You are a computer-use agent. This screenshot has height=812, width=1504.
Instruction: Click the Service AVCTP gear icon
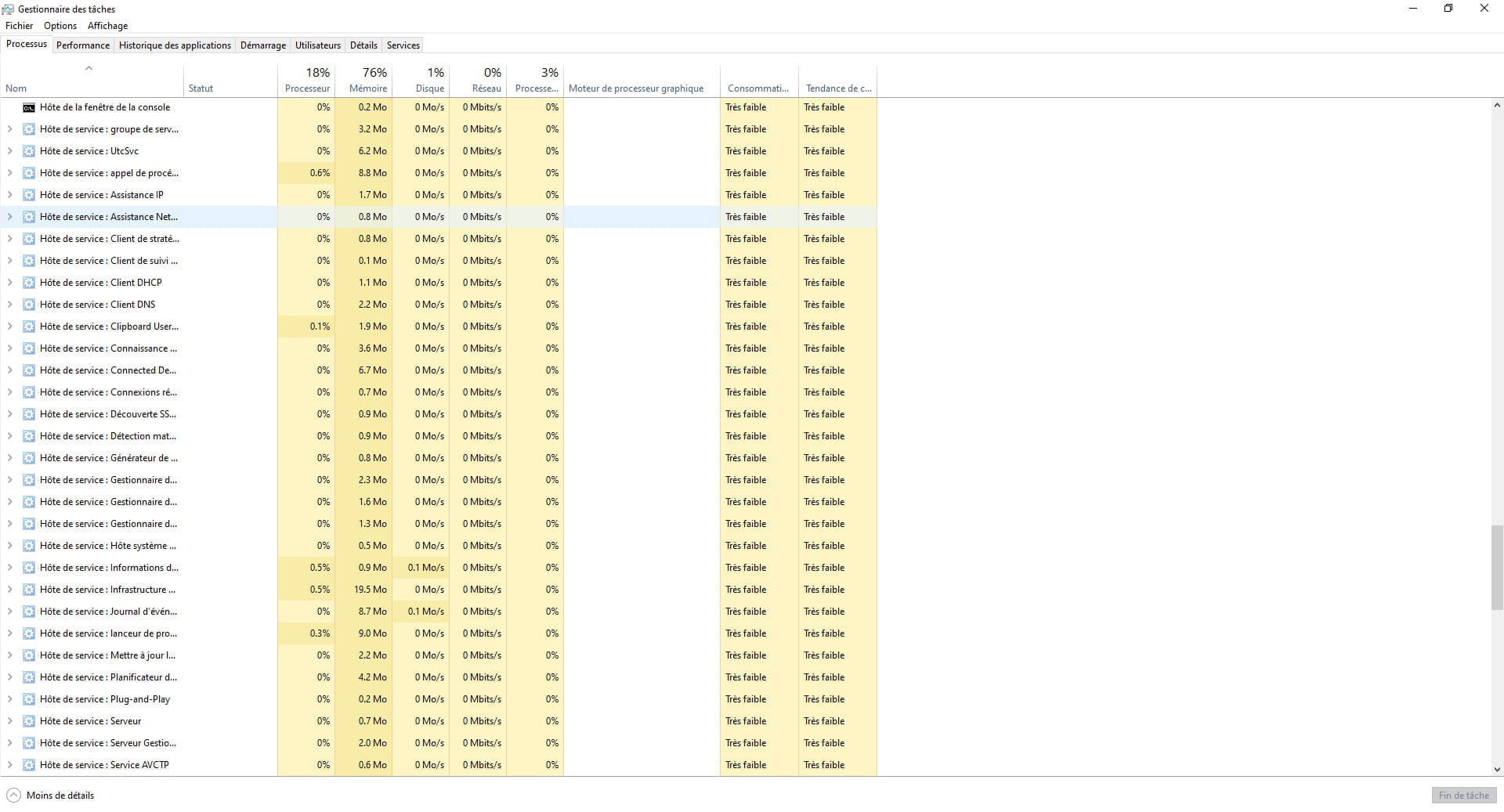(x=29, y=765)
